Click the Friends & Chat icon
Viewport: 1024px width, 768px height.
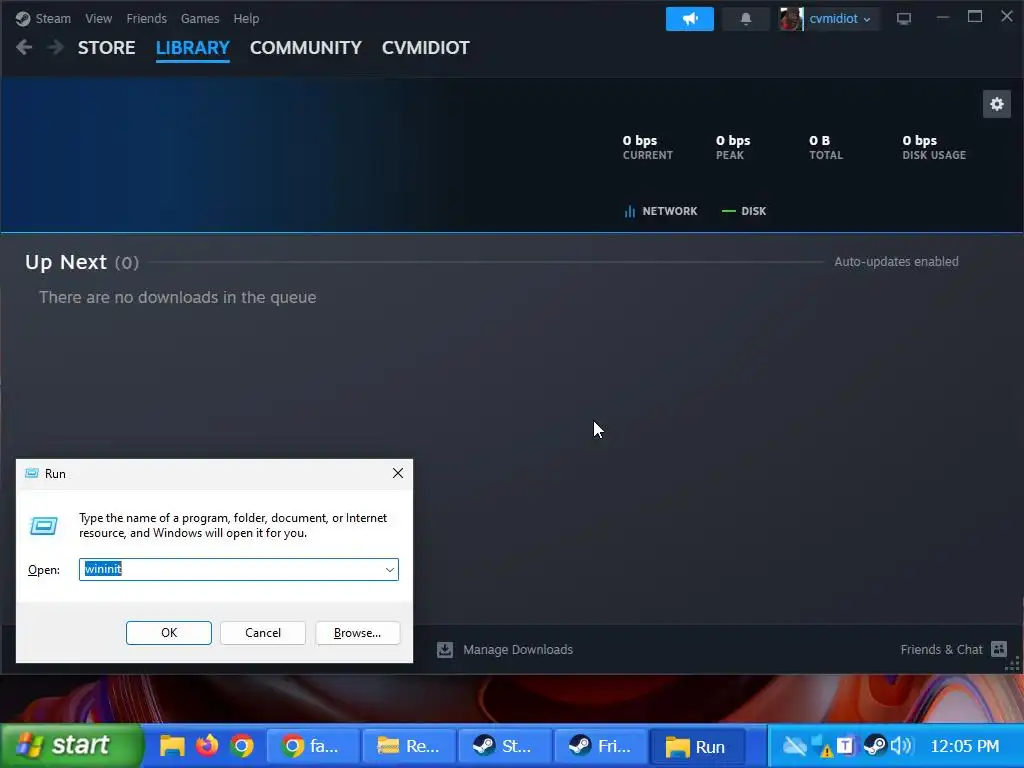[x=999, y=648]
